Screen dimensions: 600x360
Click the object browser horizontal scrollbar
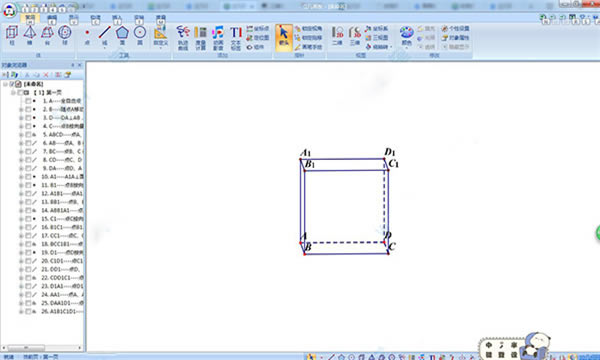click(42, 348)
